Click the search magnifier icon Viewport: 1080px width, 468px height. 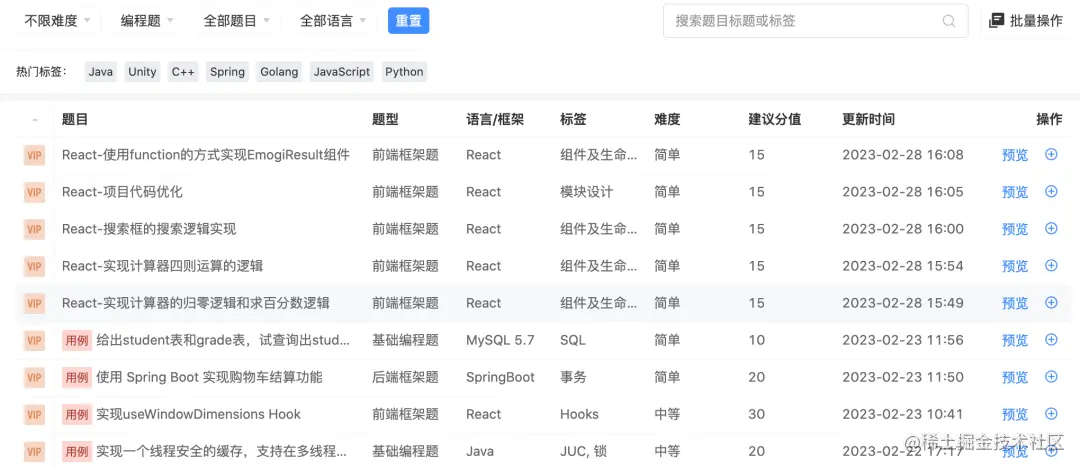[x=948, y=21]
